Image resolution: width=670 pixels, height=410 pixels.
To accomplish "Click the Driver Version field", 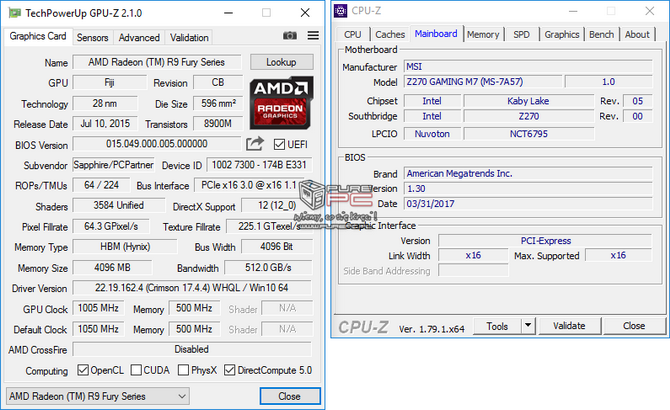I will (192, 288).
